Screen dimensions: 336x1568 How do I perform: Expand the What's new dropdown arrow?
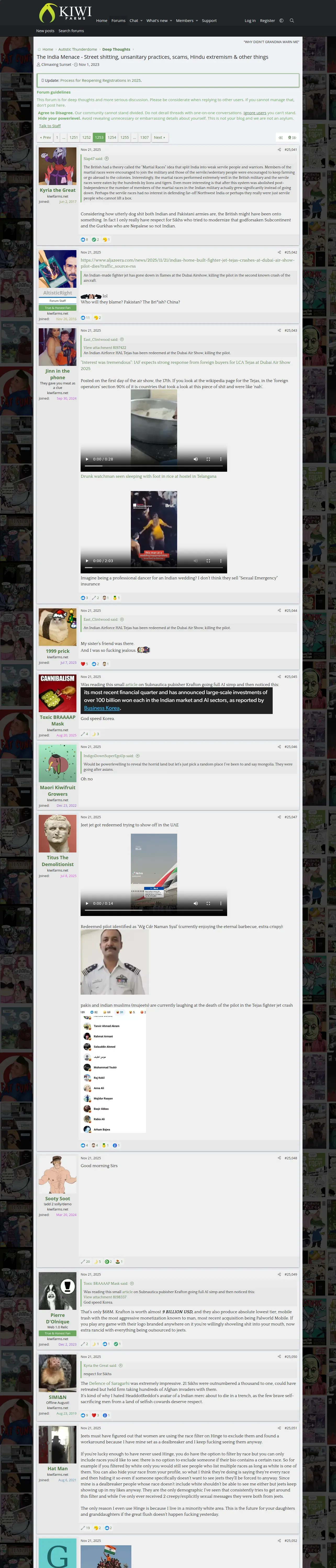[x=171, y=21]
